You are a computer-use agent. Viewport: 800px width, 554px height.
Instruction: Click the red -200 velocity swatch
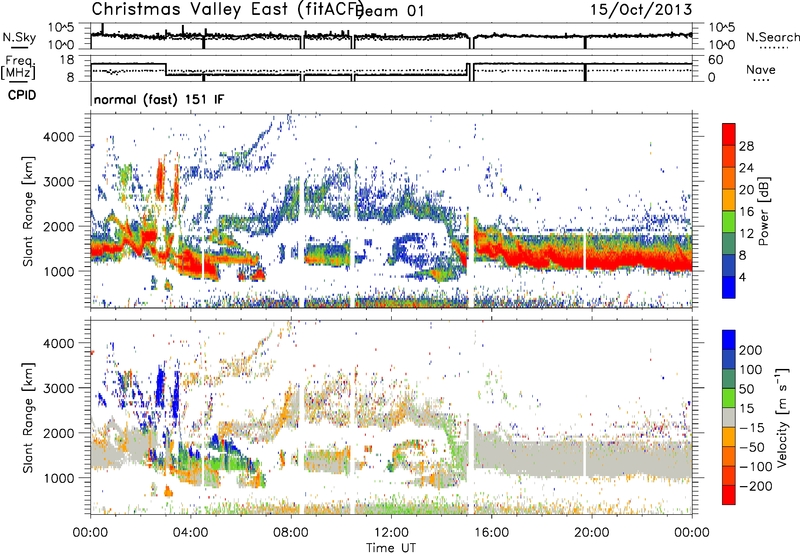coord(729,495)
